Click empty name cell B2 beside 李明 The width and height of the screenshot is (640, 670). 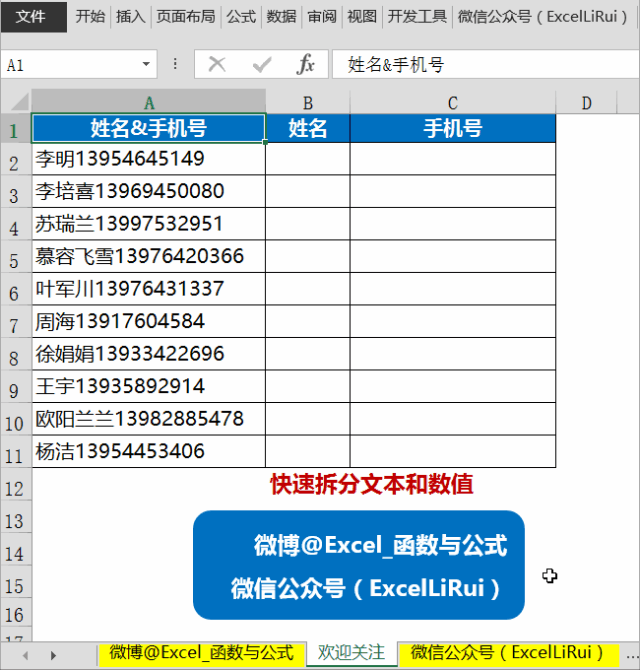pos(308,159)
